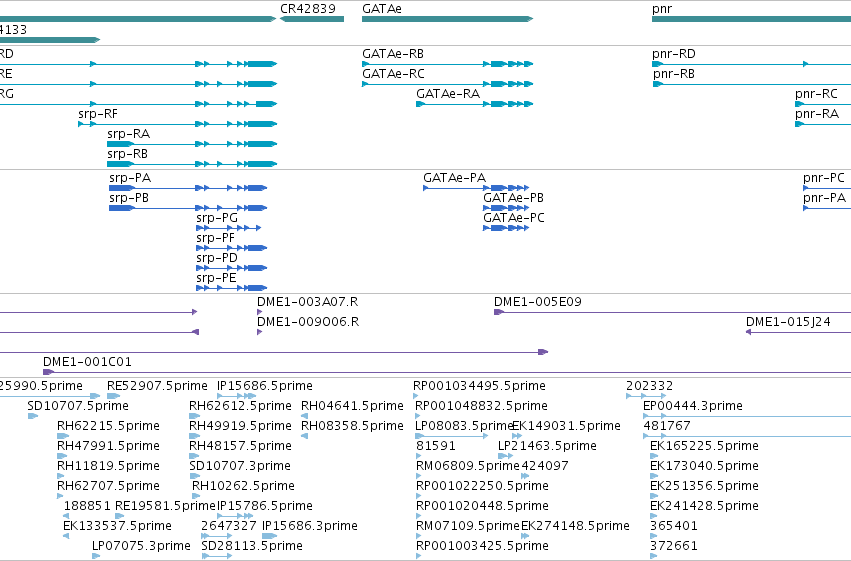The height and width of the screenshot is (561, 851).
Task: Click the GATAe-PA protein label
Action: pyautogui.click(x=455, y=178)
